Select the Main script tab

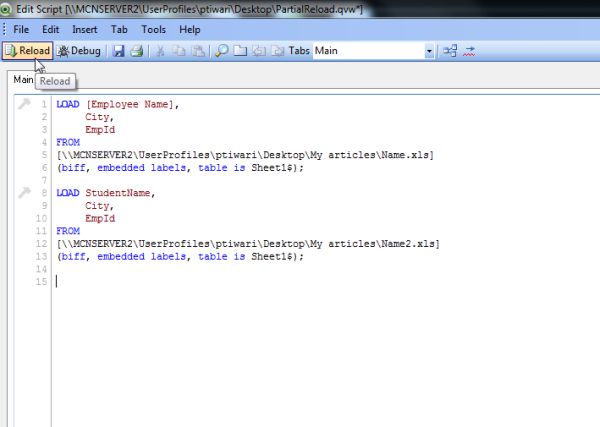coord(23,80)
